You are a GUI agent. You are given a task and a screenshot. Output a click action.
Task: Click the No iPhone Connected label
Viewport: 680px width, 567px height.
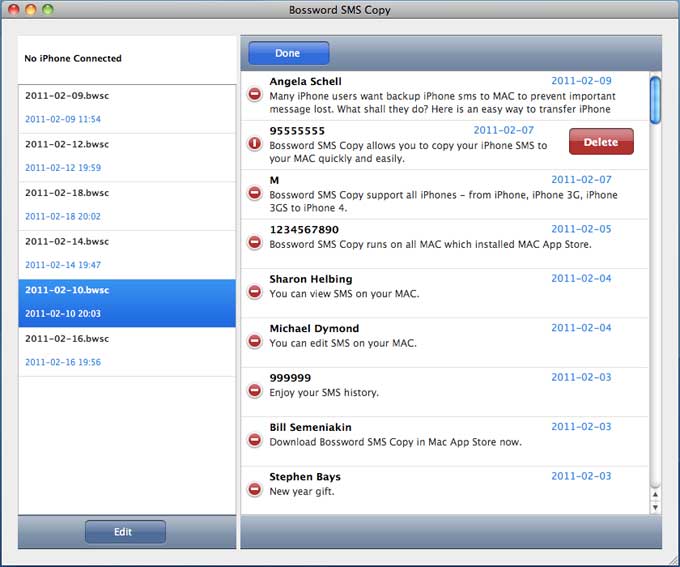click(x=73, y=58)
